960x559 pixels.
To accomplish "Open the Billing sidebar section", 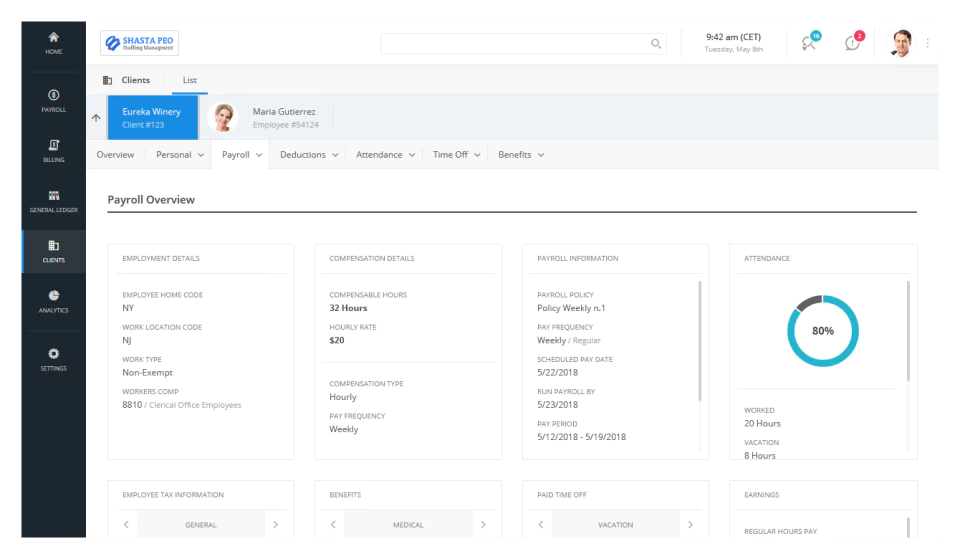I will pyautogui.click(x=54, y=151).
